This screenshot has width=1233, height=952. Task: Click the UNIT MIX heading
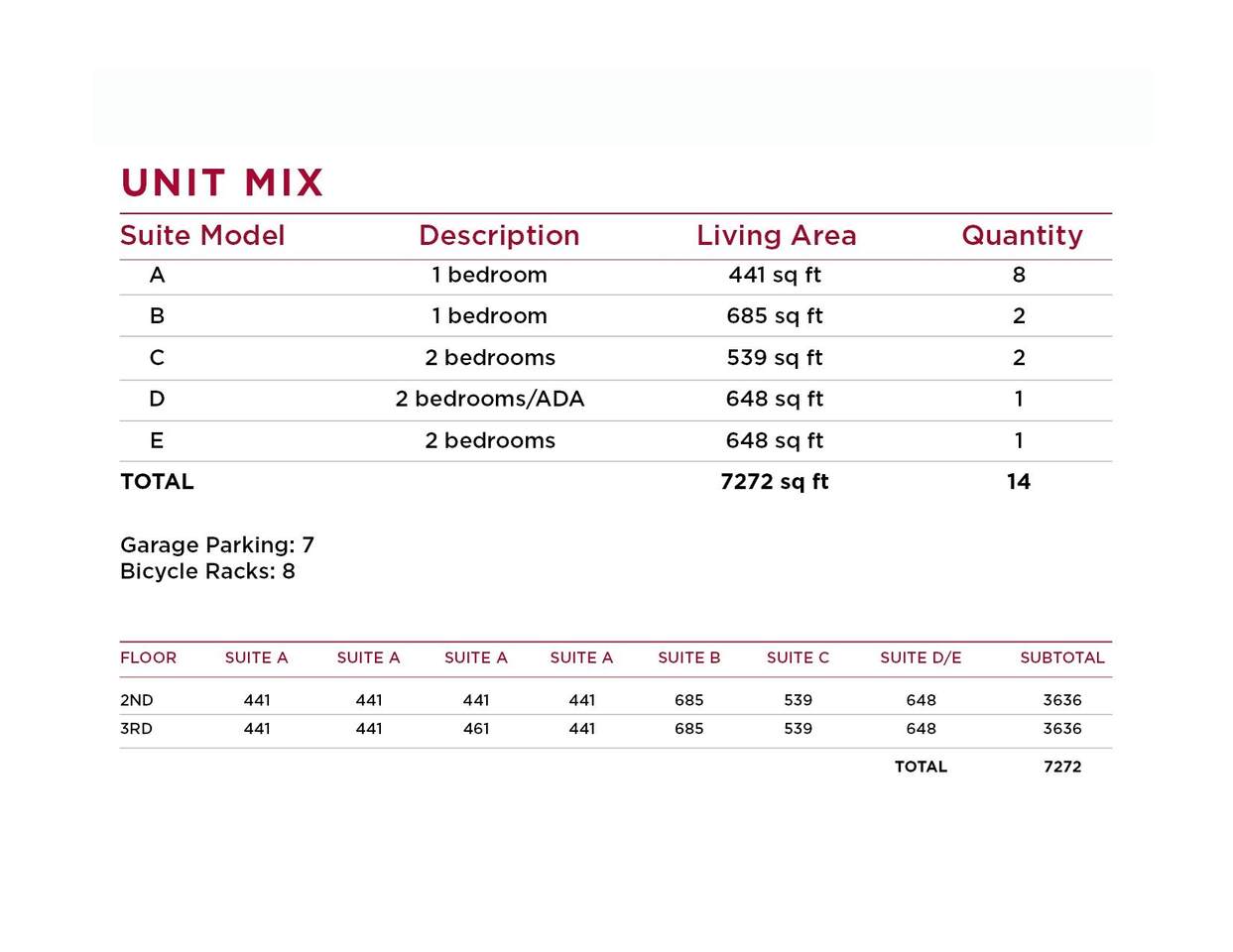222,183
